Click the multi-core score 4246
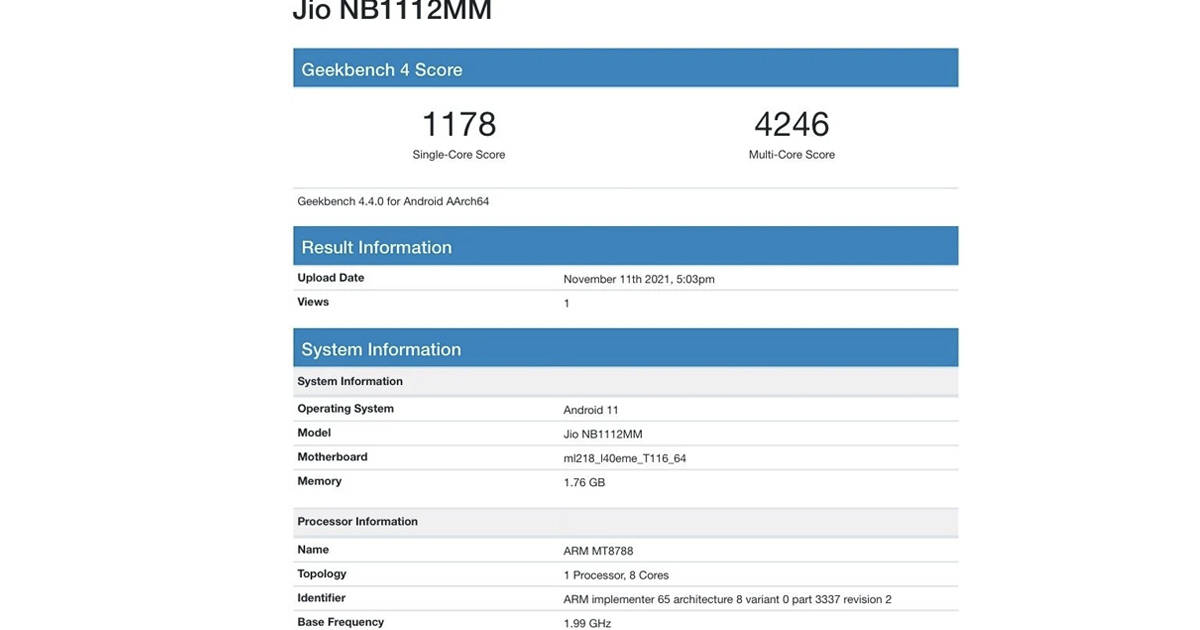Screen dimensions: 1200x630 [790, 124]
